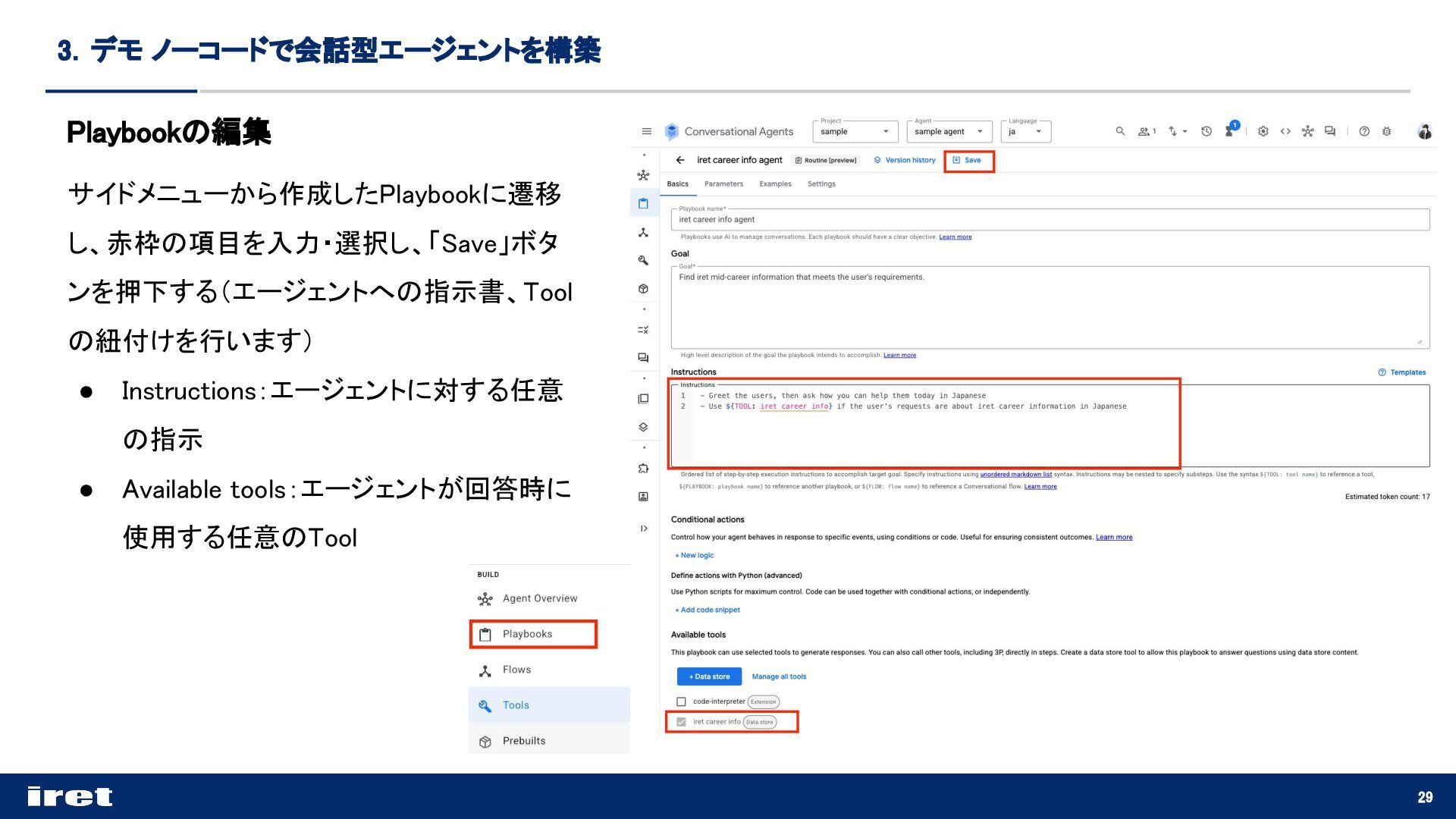
Task: Expand the collapsed sidebar arrow
Action: pyautogui.click(x=643, y=529)
